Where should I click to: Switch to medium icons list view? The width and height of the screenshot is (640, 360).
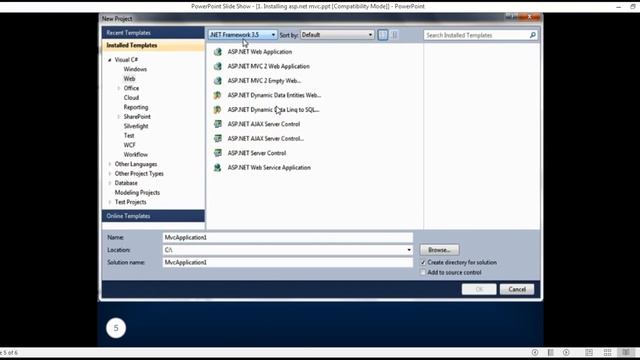394,35
